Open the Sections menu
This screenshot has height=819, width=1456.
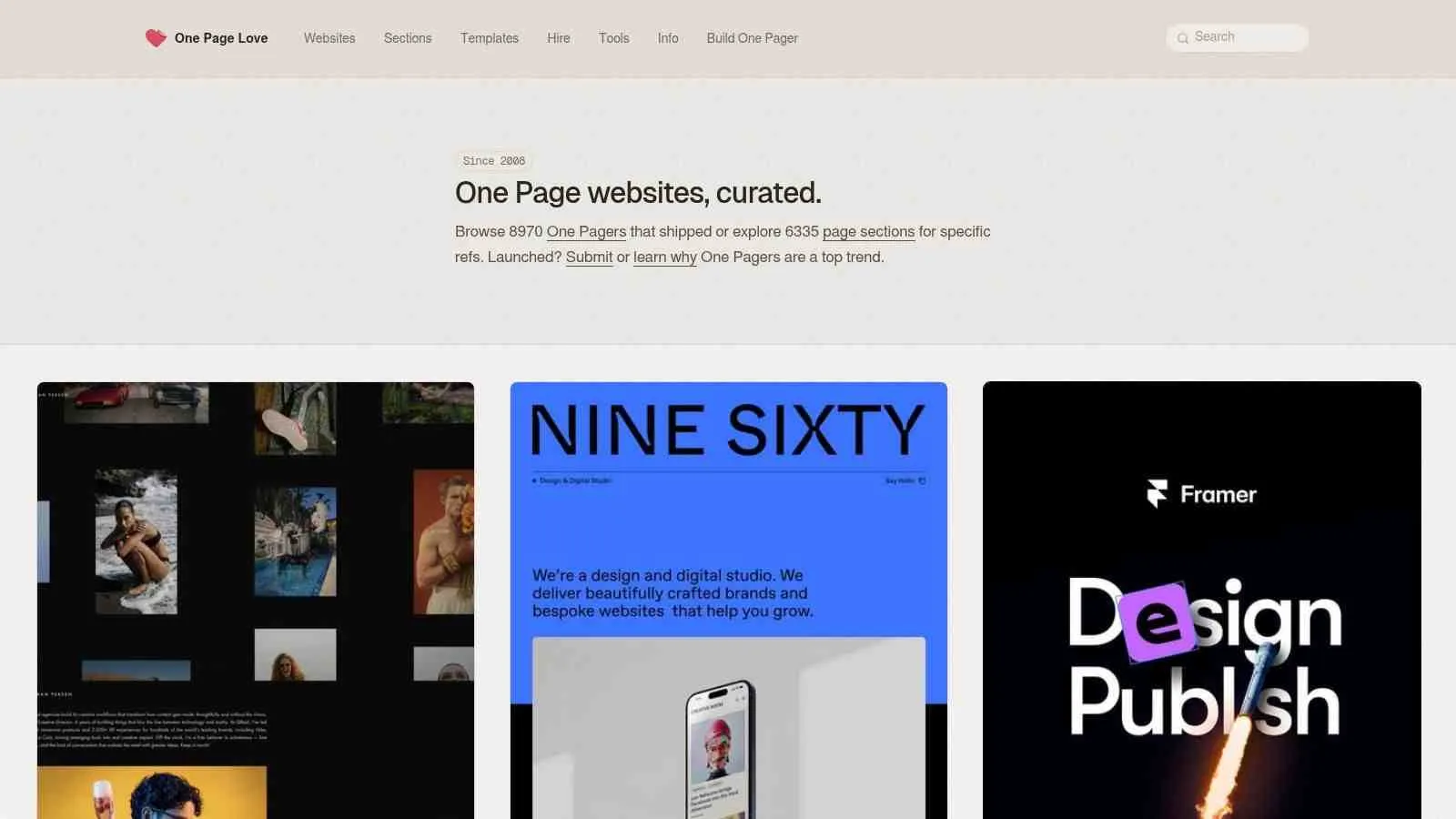click(x=408, y=38)
